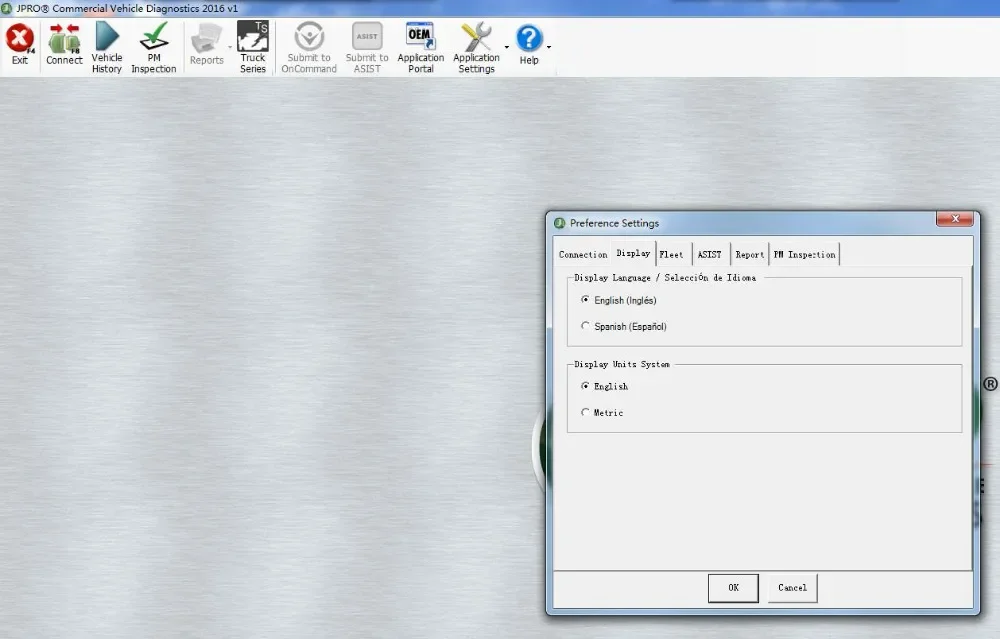Open Application Settings wrench icon

tap(476, 36)
